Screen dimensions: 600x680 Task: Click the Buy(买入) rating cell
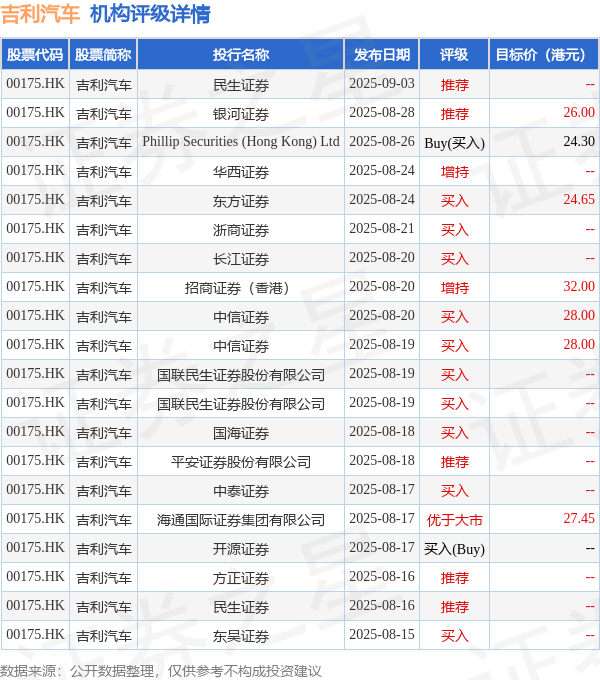454,143
